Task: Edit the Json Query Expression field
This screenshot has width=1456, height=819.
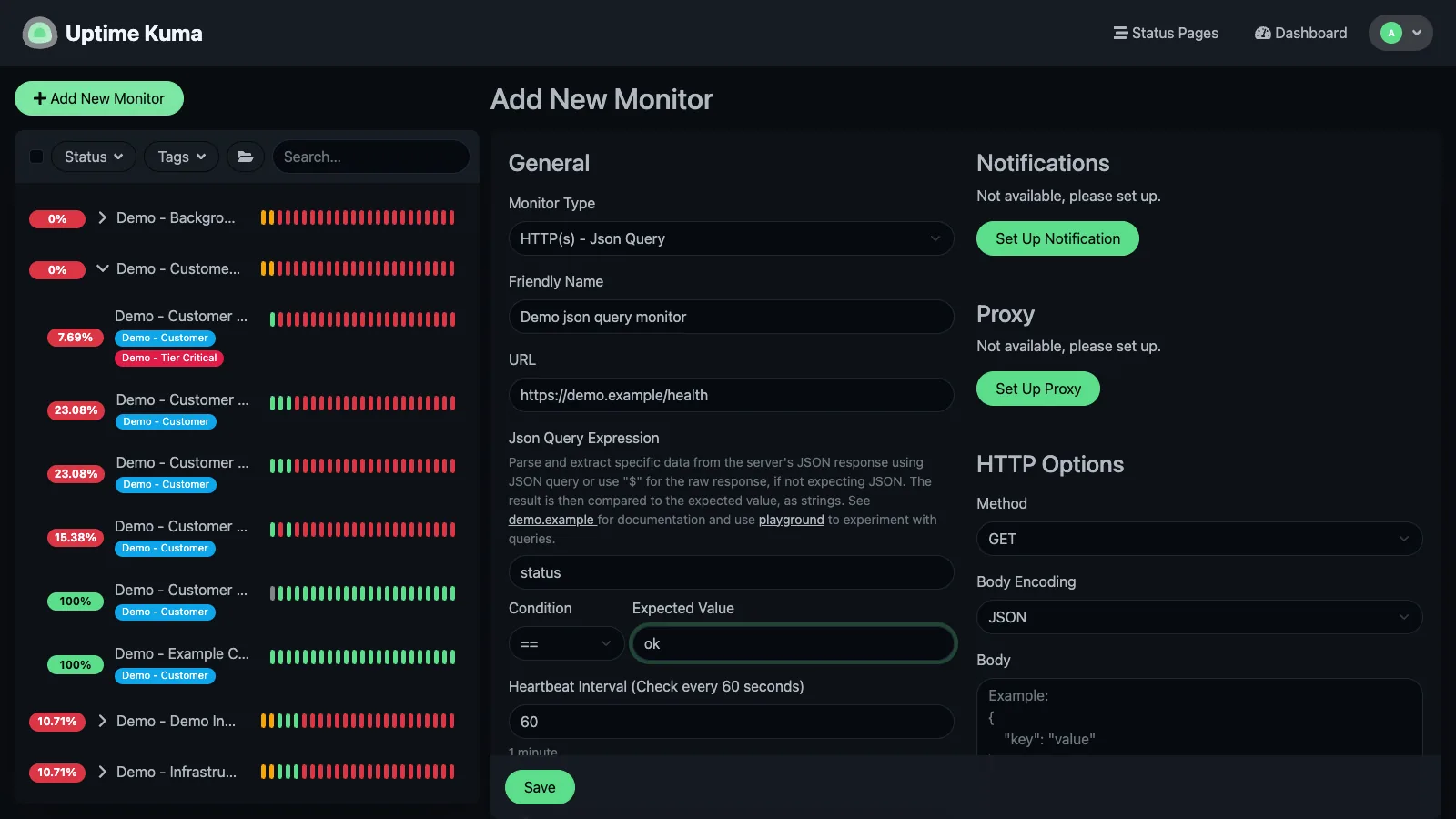Action: (731, 572)
